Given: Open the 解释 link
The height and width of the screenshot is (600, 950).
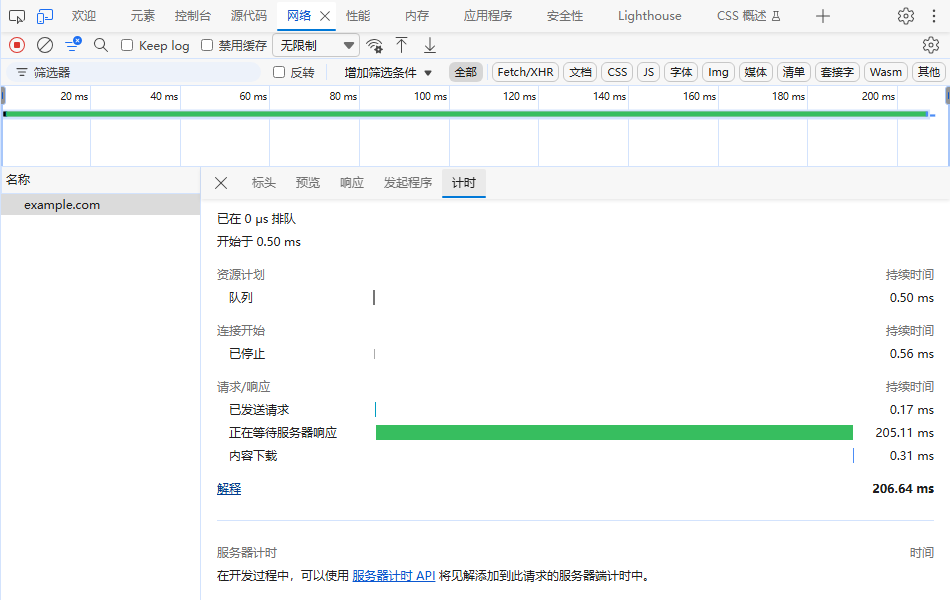Looking at the screenshot, I should coord(229,488).
